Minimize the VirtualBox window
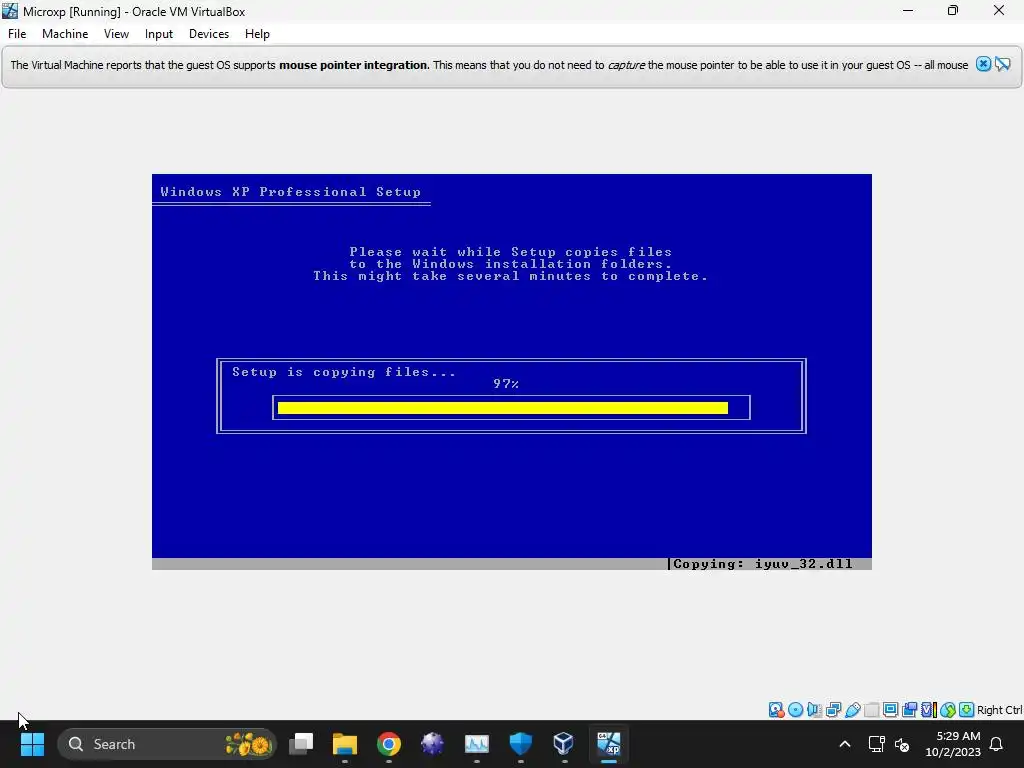The image size is (1024, 768). (908, 10)
